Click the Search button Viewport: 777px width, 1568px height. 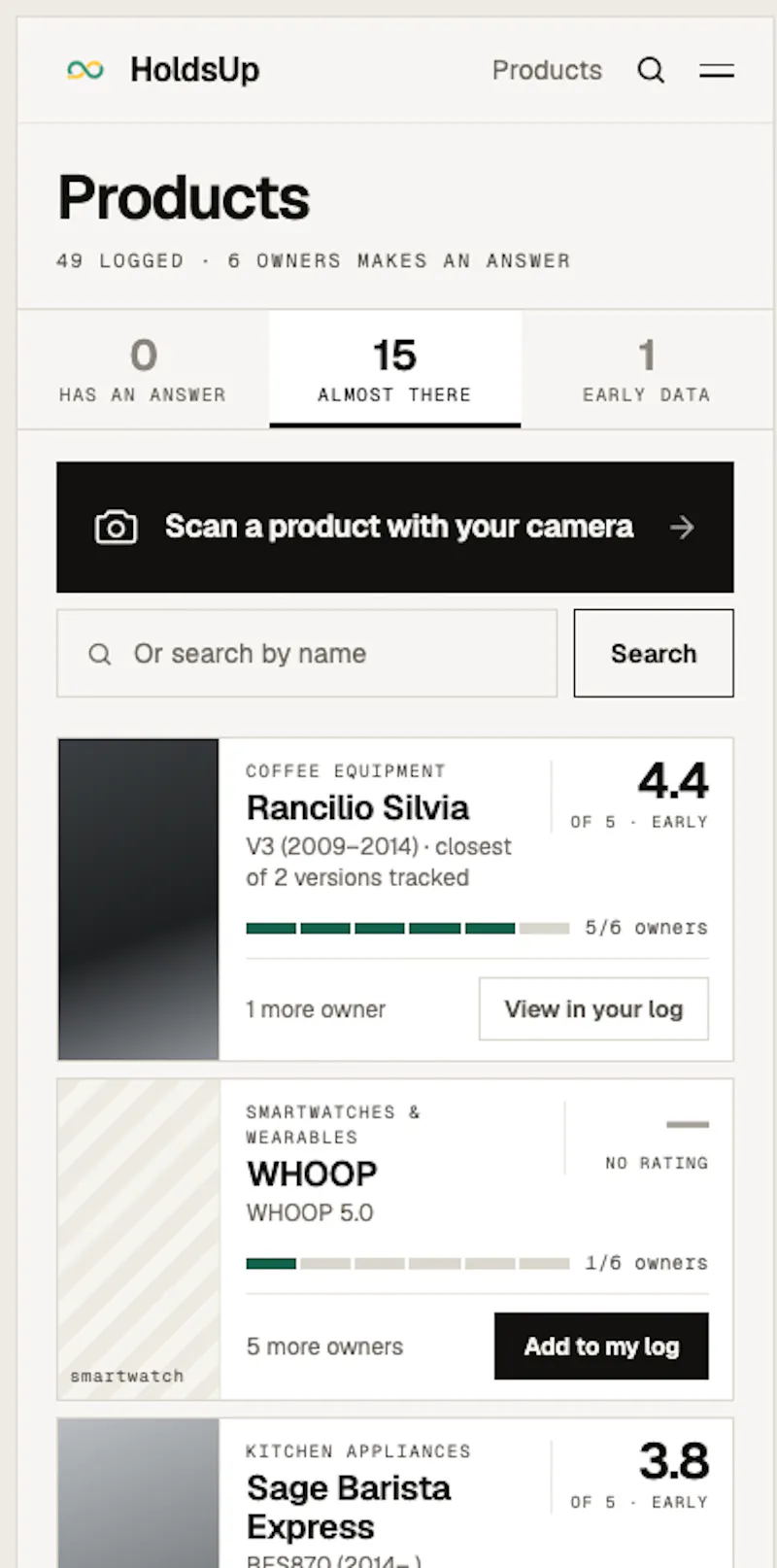click(x=654, y=654)
